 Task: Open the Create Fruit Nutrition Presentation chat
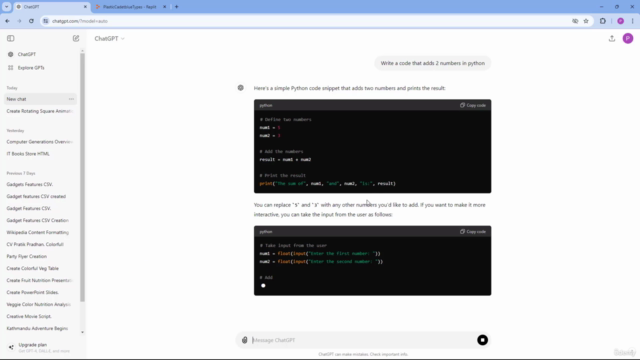[40, 280]
